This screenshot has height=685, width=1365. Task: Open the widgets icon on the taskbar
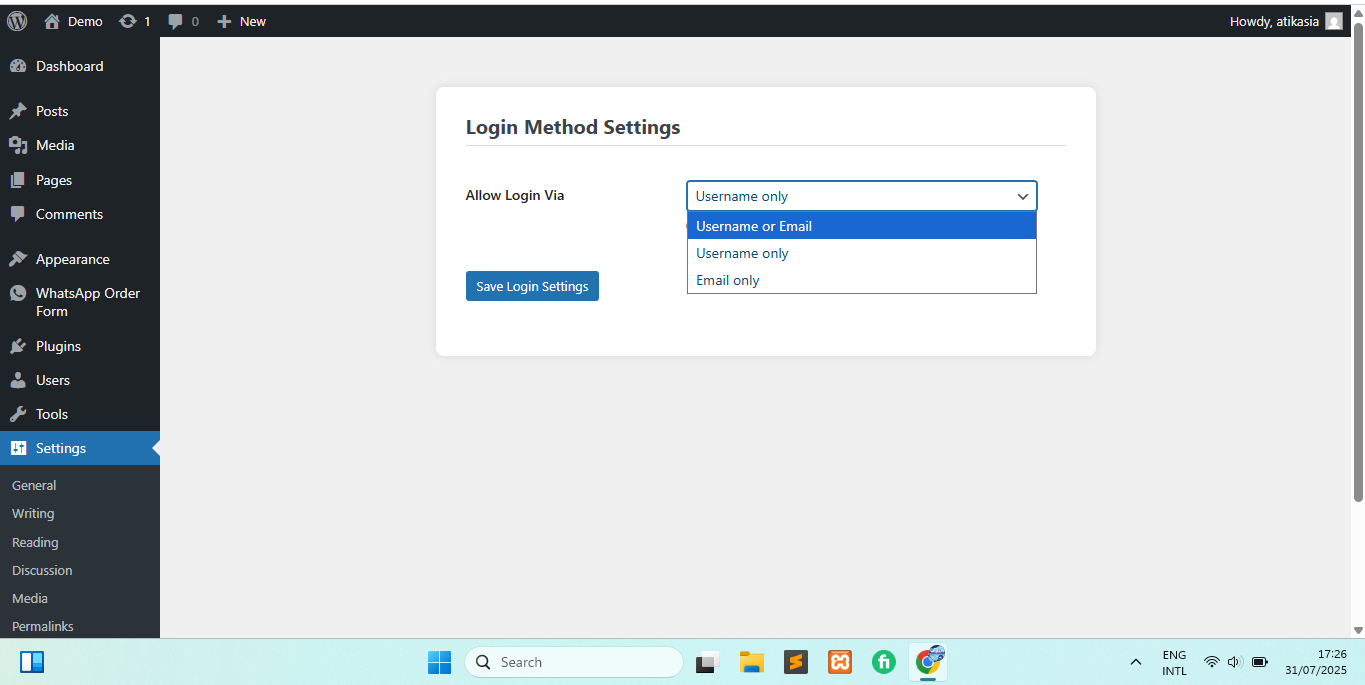(32, 662)
